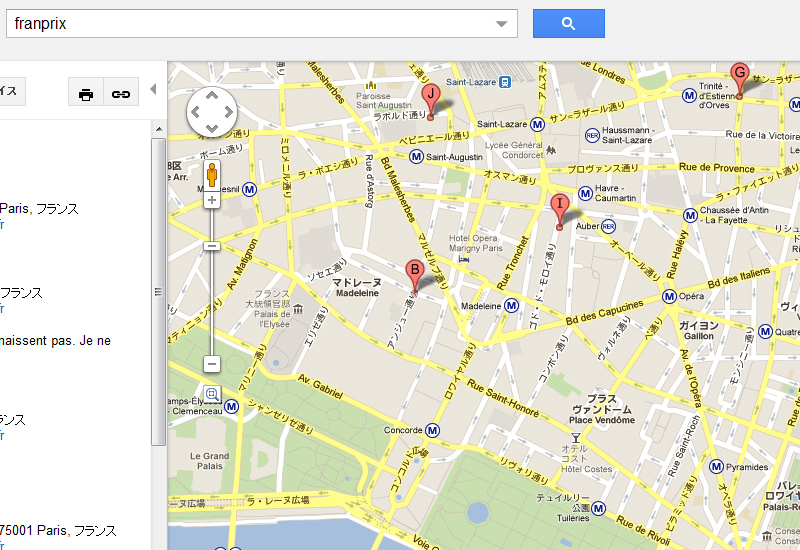
Task: Click Hôtel Costes cocktail icon
Action: point(576,438)
